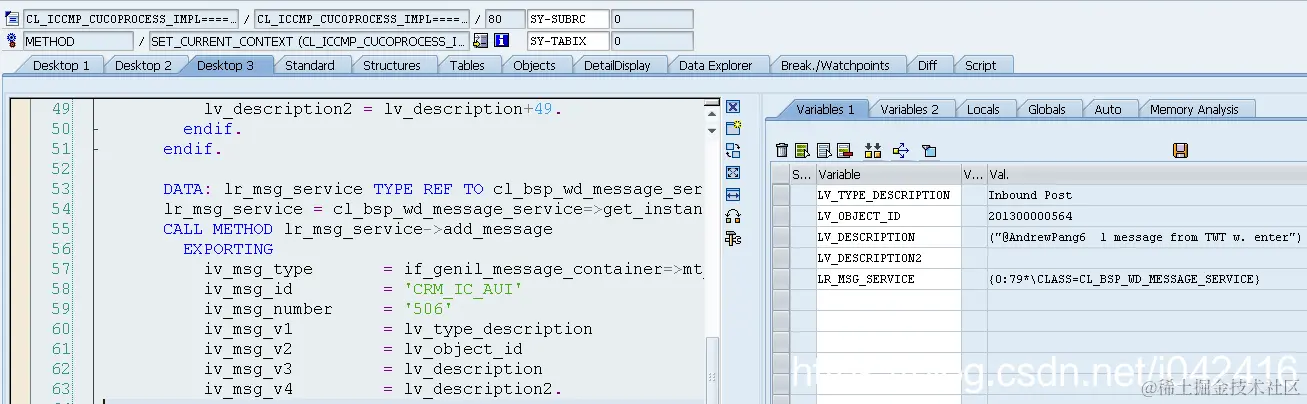Click the Variable column header
The width and height of the screenshot is (1307, 404).
(888, 174)
